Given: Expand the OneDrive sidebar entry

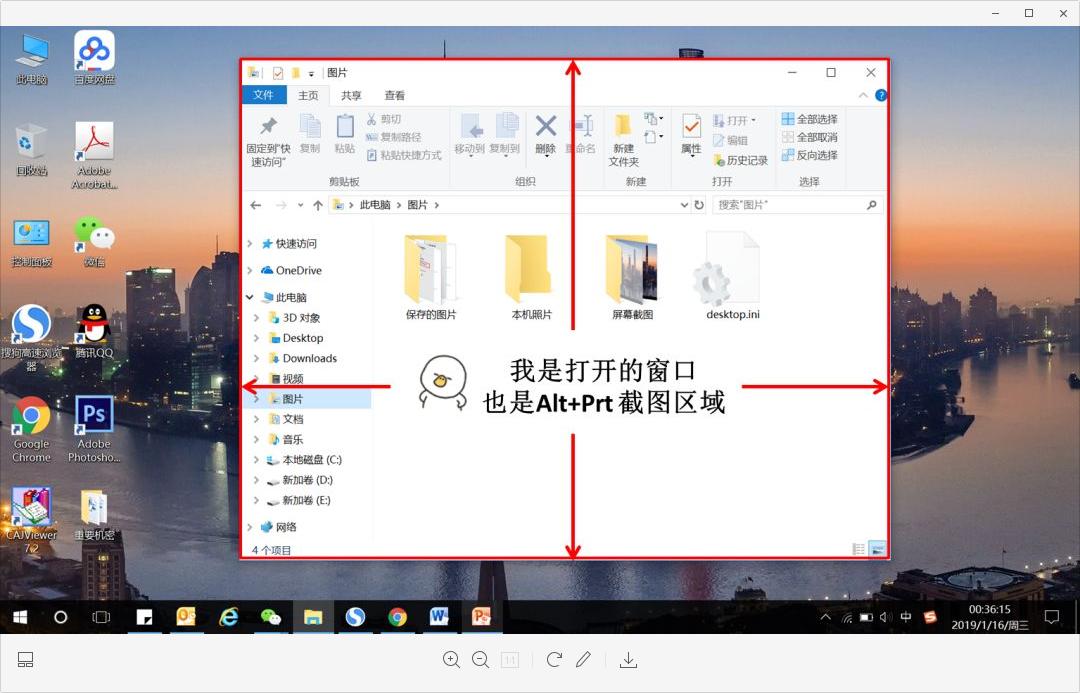Looking at the screenshot, I should (250, 270).
